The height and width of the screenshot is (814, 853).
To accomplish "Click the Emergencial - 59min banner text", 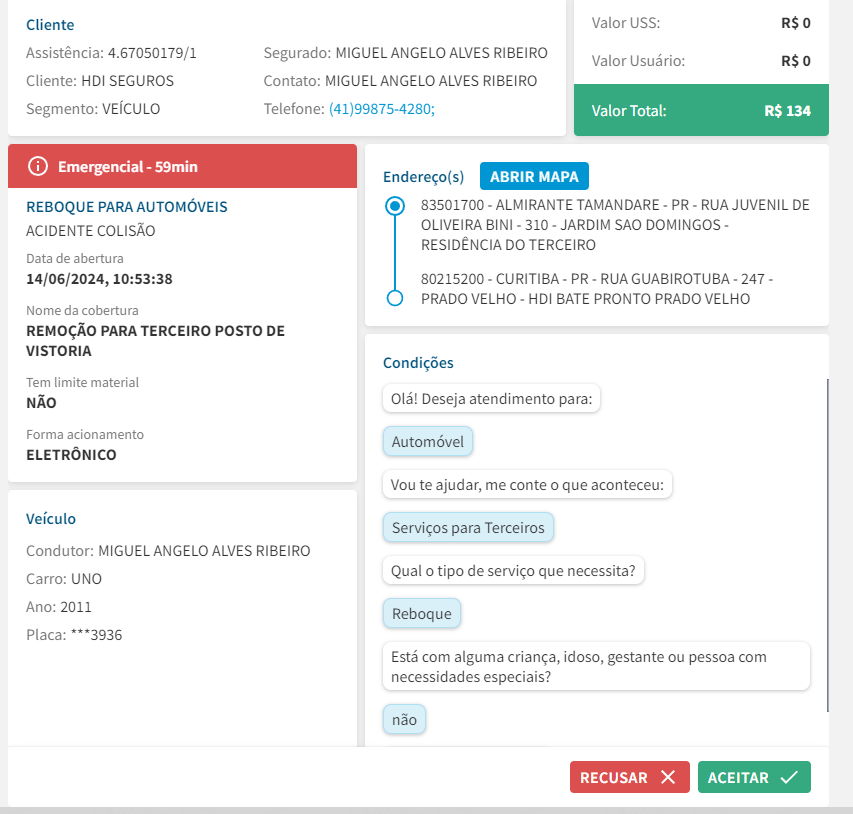I will tap(128, 166).
